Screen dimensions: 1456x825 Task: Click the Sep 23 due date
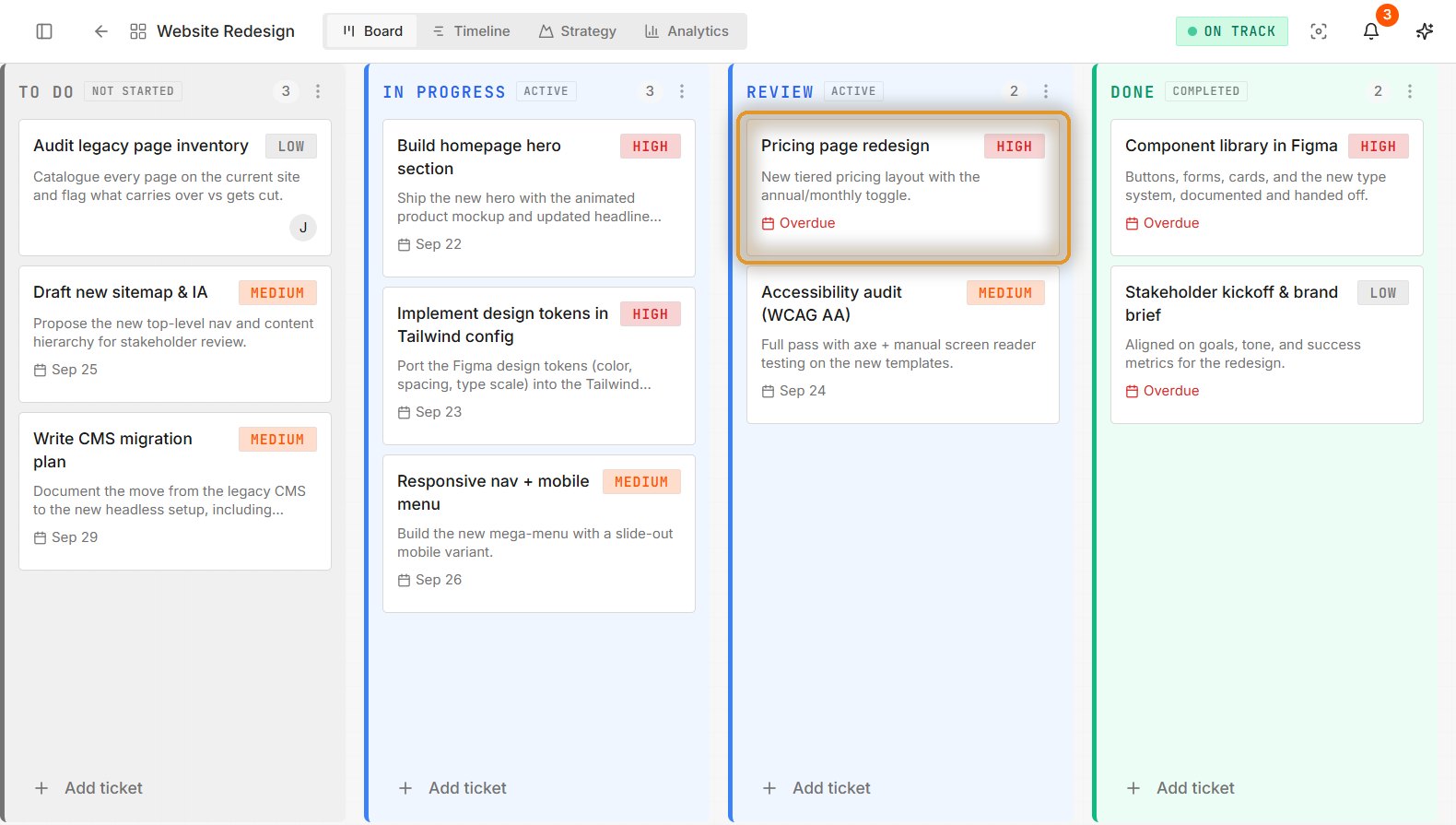[429, 412]
